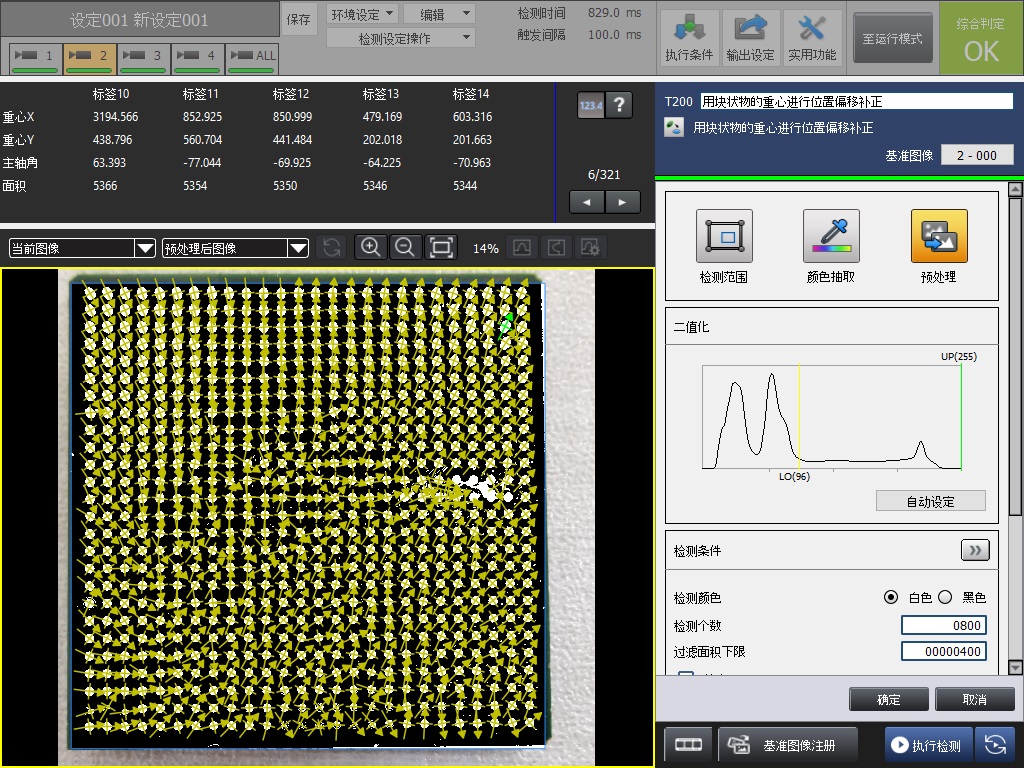The image size is (1024, 768).
Task: Select the 颜色抽取 color extraction eyedropper
Action: (831, 237)
